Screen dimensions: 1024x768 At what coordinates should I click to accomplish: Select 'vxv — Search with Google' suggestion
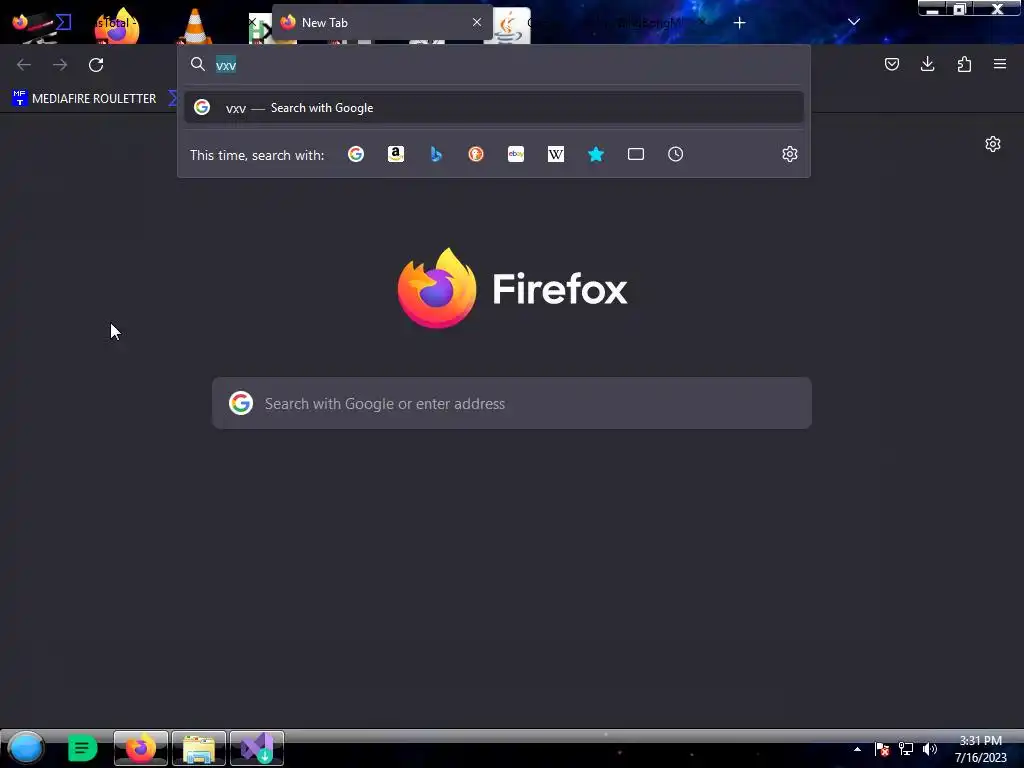(x=494, y=108)
